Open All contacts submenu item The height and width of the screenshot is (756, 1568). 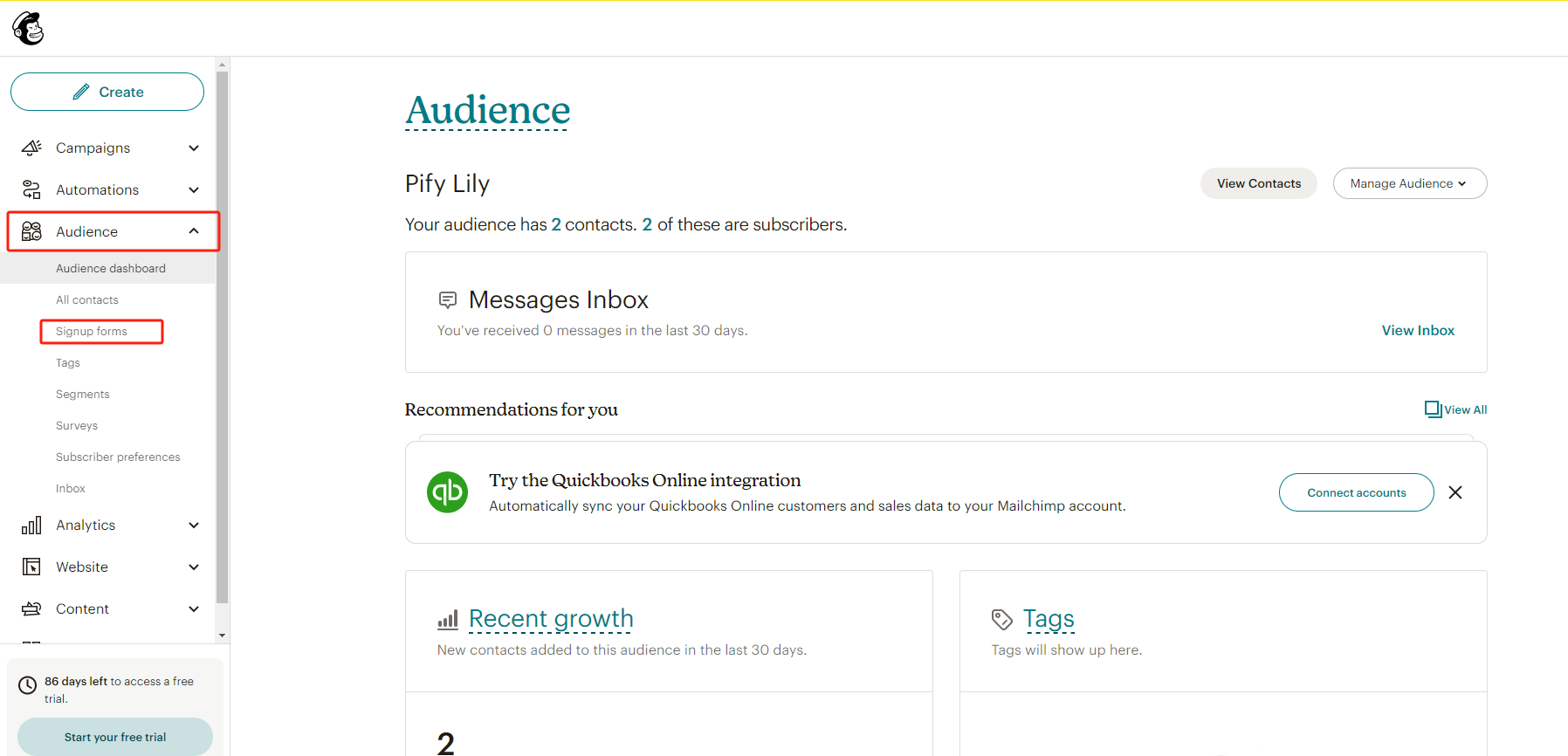[87, 299]
